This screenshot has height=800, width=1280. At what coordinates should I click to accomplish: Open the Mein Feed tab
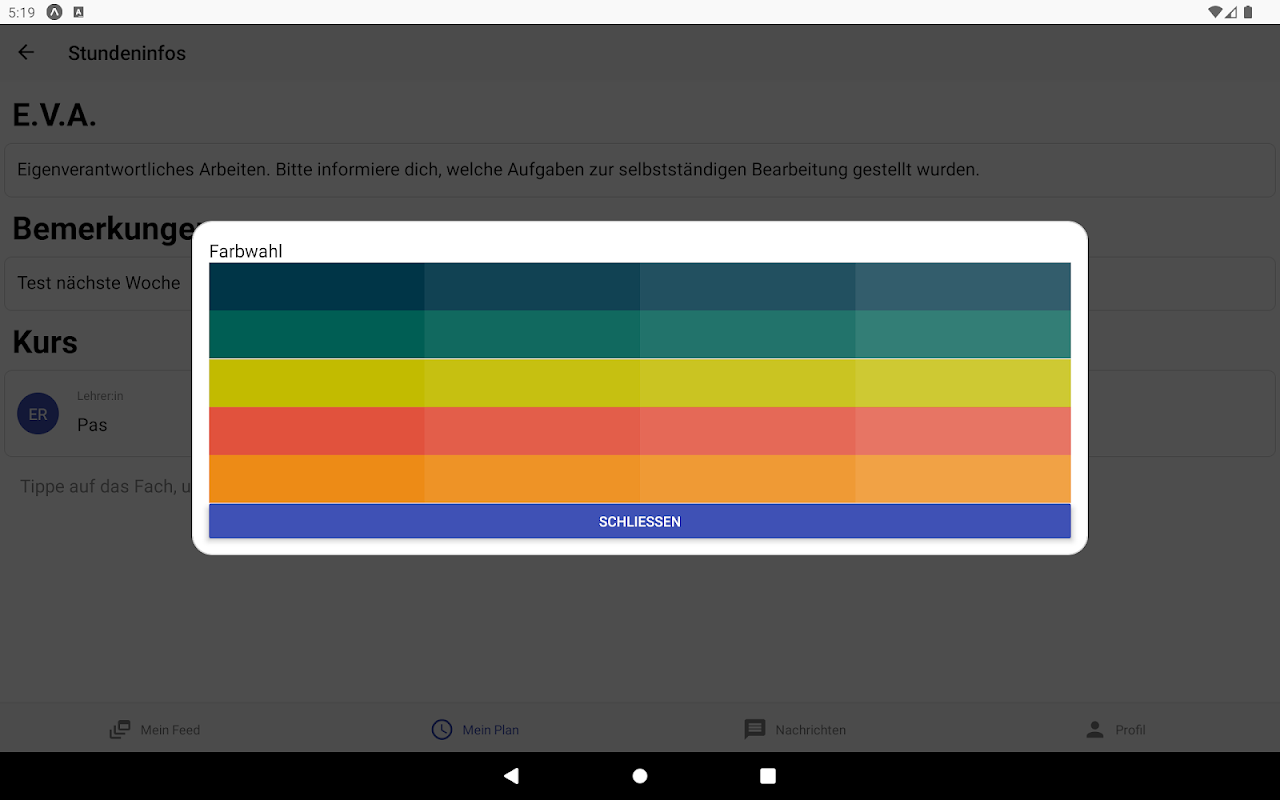(x=155, y=729)
